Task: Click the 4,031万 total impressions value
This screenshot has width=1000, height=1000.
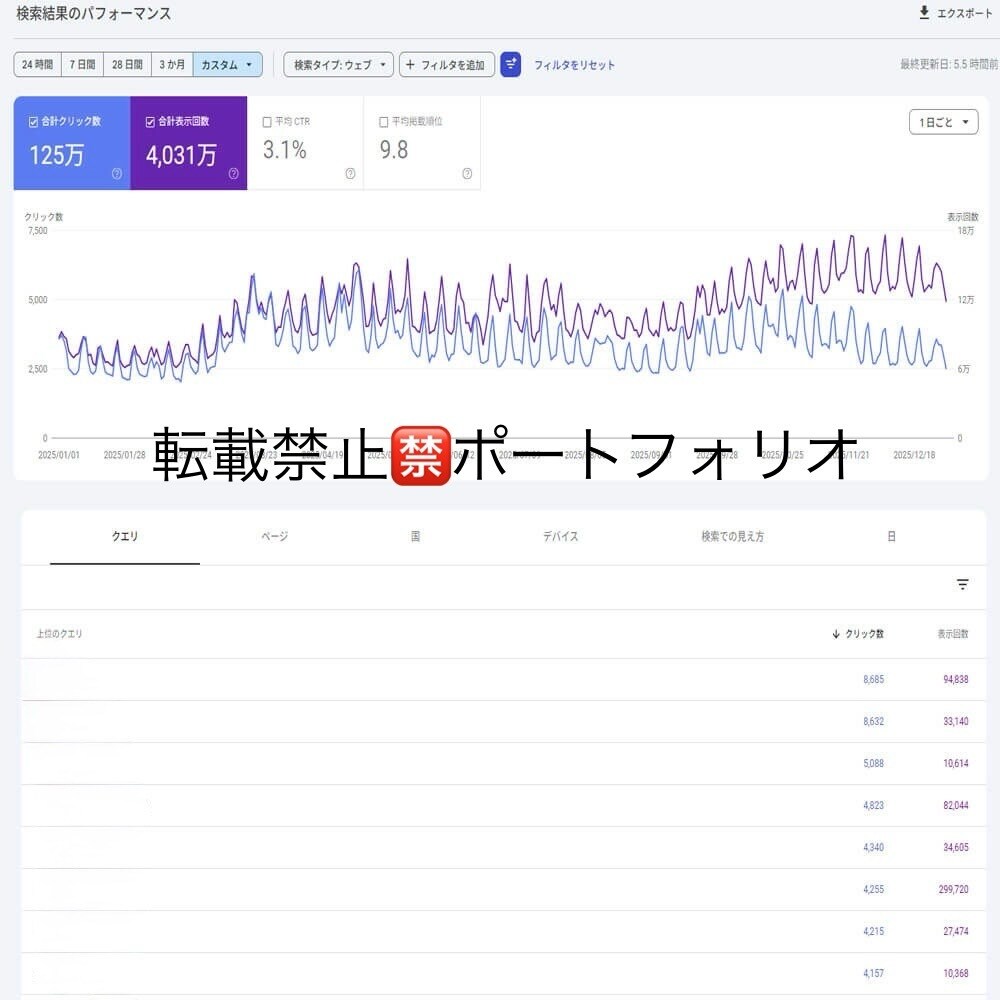Action: pos(181,155)
